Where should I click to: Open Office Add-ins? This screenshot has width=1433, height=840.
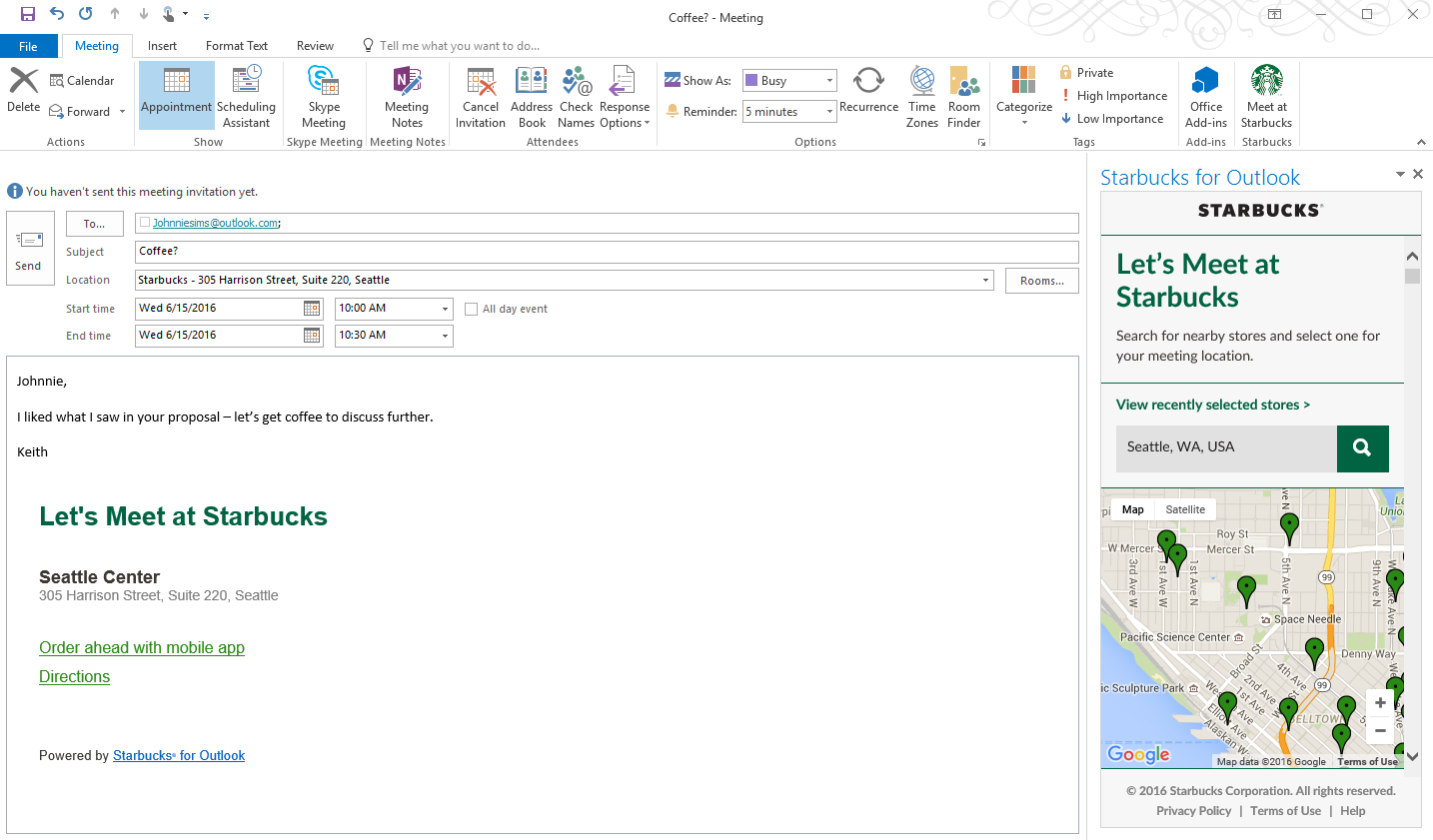[x=1206, y=96]
